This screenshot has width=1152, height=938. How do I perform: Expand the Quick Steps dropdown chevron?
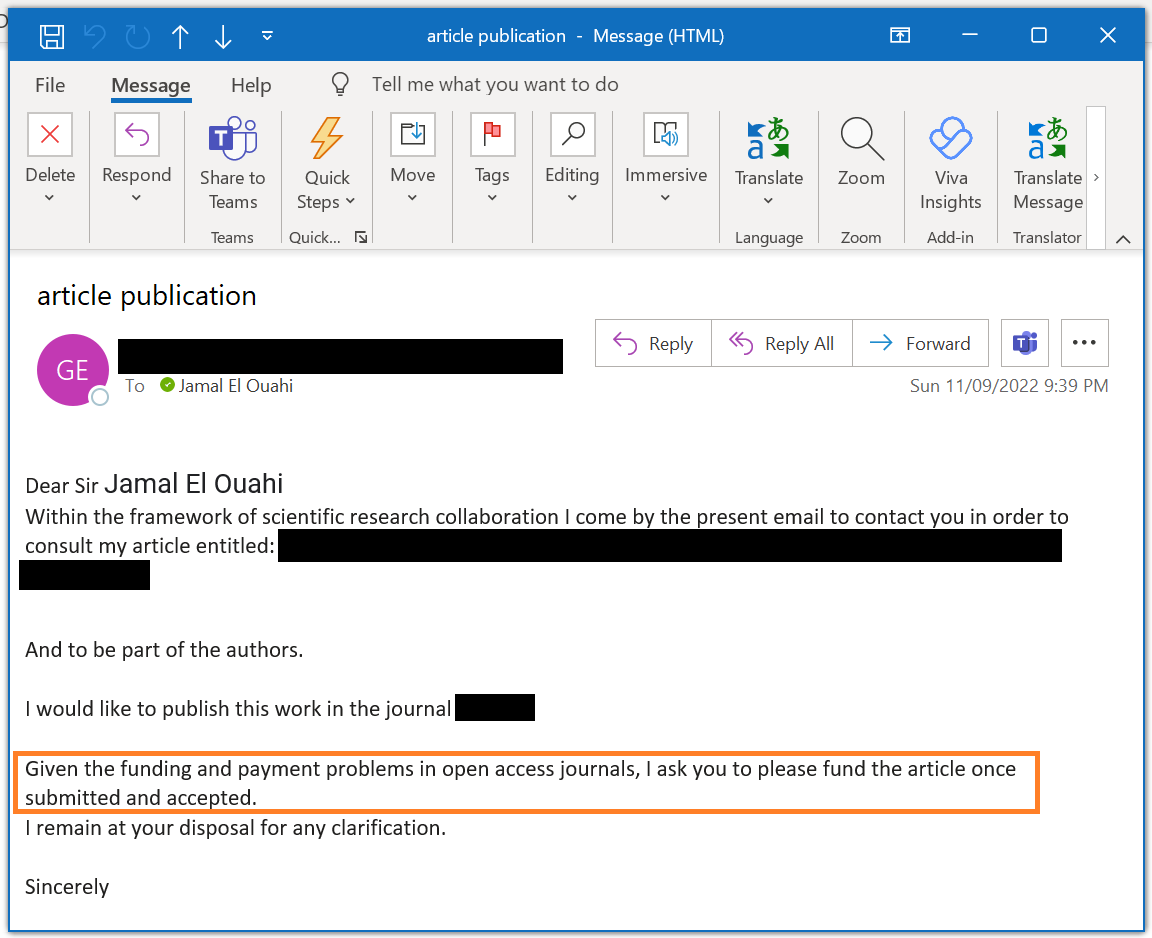[350, 201]
